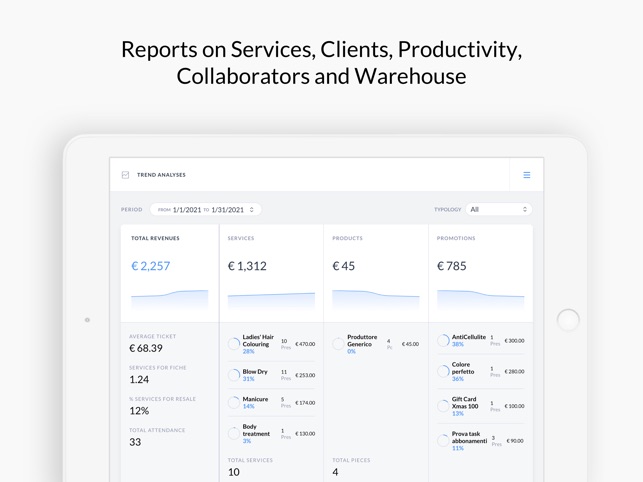
Task: Click the Products trend chart
Action: [x=376, y=299]
